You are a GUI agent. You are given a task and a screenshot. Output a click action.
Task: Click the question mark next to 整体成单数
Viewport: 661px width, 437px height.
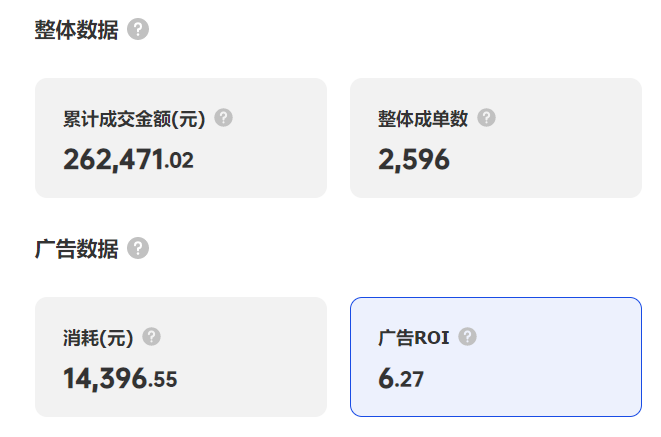tap(486, 118)
